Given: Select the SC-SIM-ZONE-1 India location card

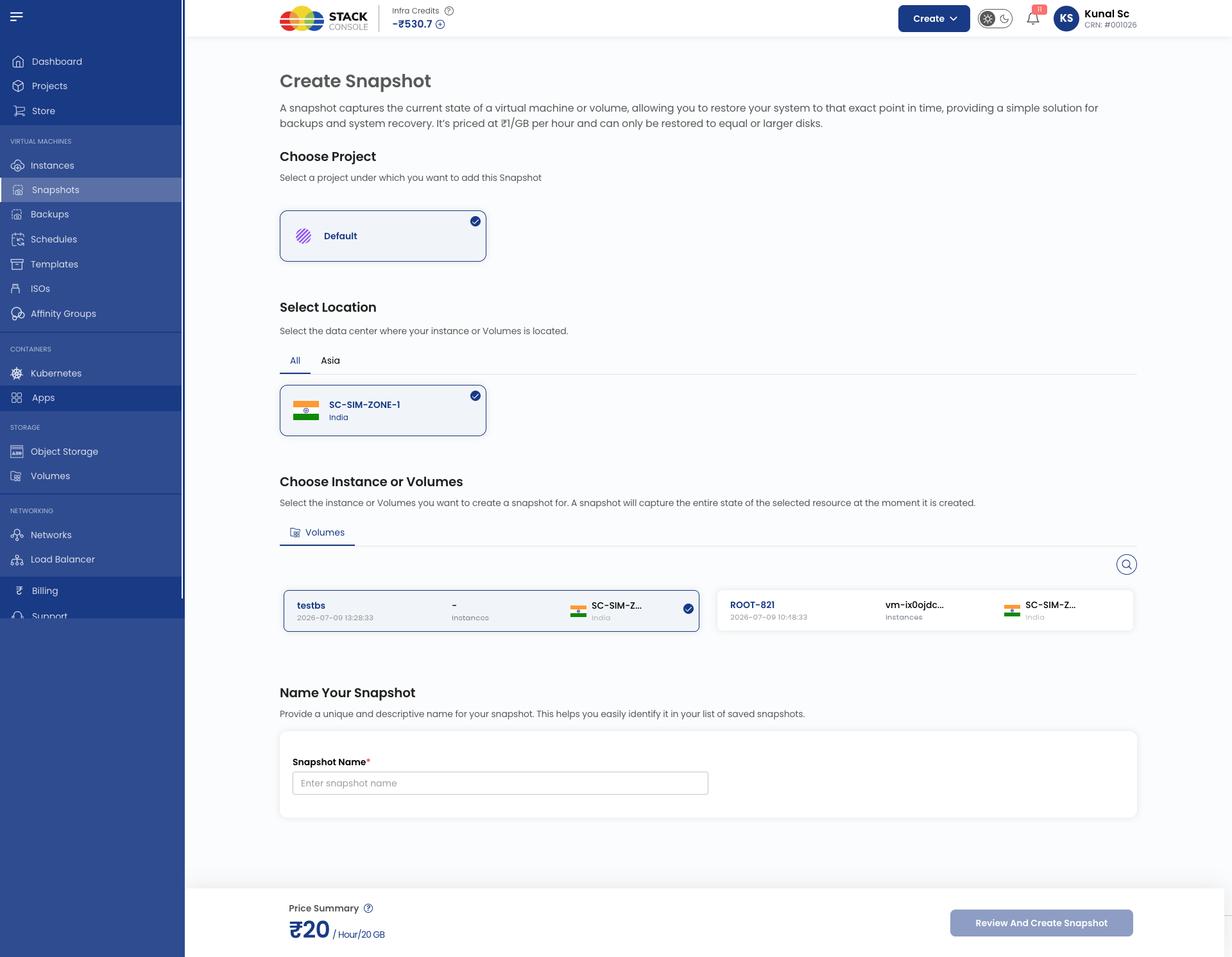Looking at the screenshot, I should (x=383, y=411).
